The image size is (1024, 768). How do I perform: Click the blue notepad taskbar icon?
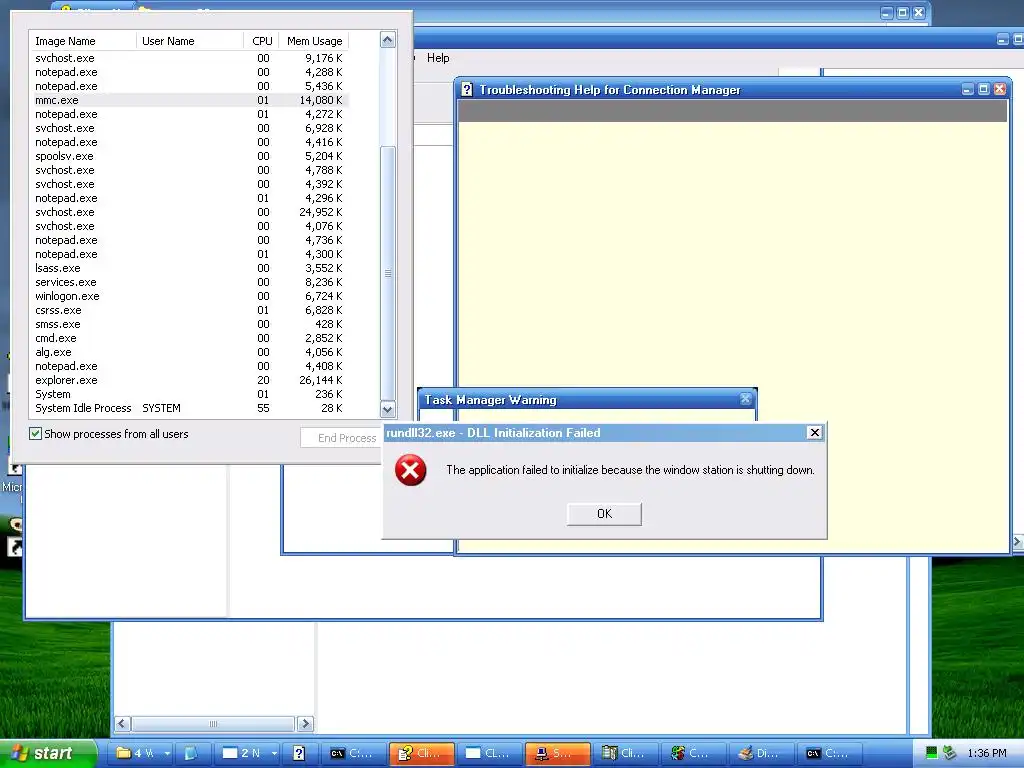[x=191, y=753]
